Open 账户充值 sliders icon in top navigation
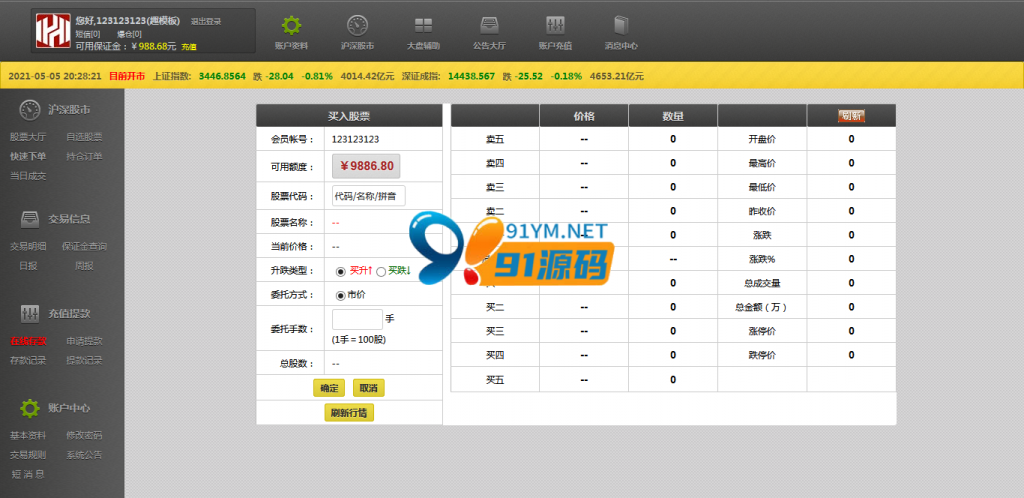 pos(555,25)
